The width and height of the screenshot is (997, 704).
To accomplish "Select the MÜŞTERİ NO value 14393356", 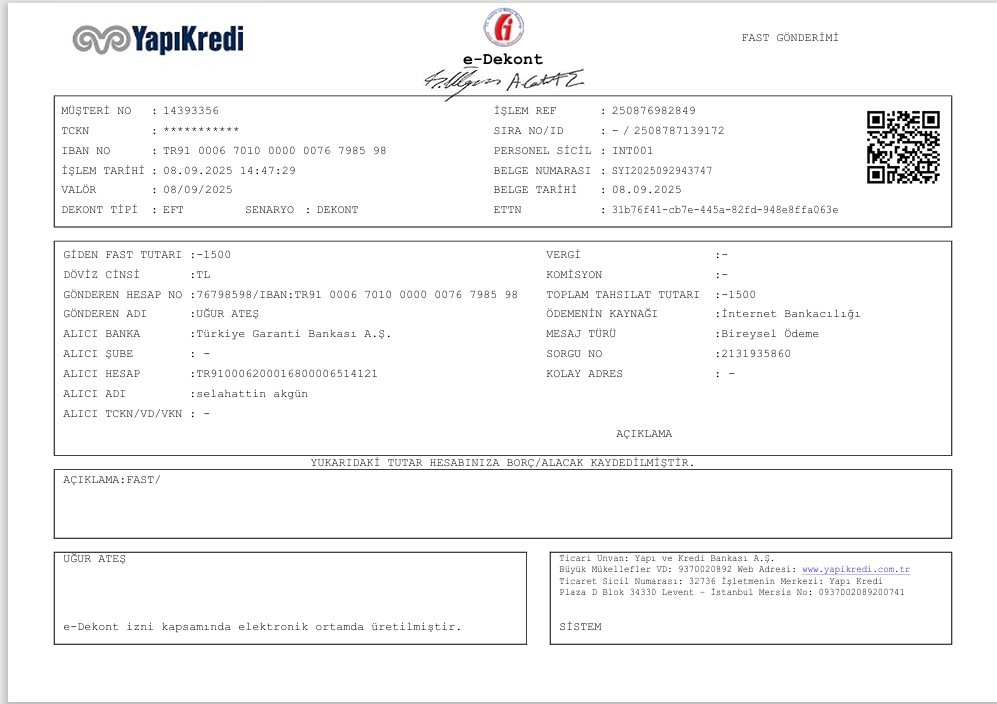I will coord(191,111).
